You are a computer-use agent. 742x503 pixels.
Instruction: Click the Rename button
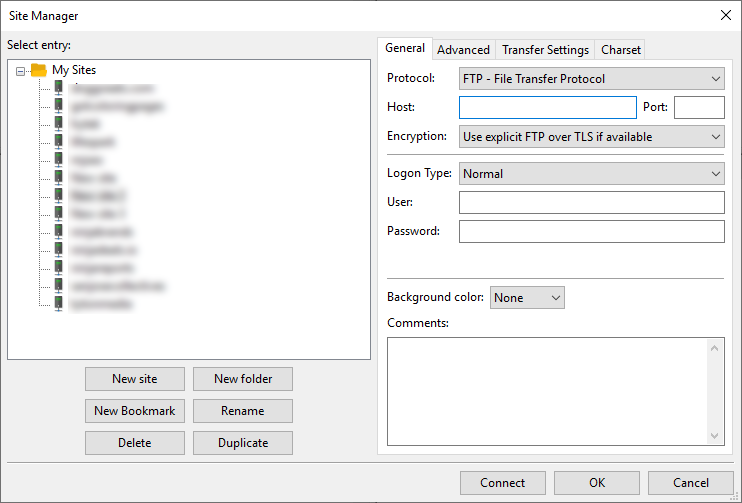(x=243, y=411)
